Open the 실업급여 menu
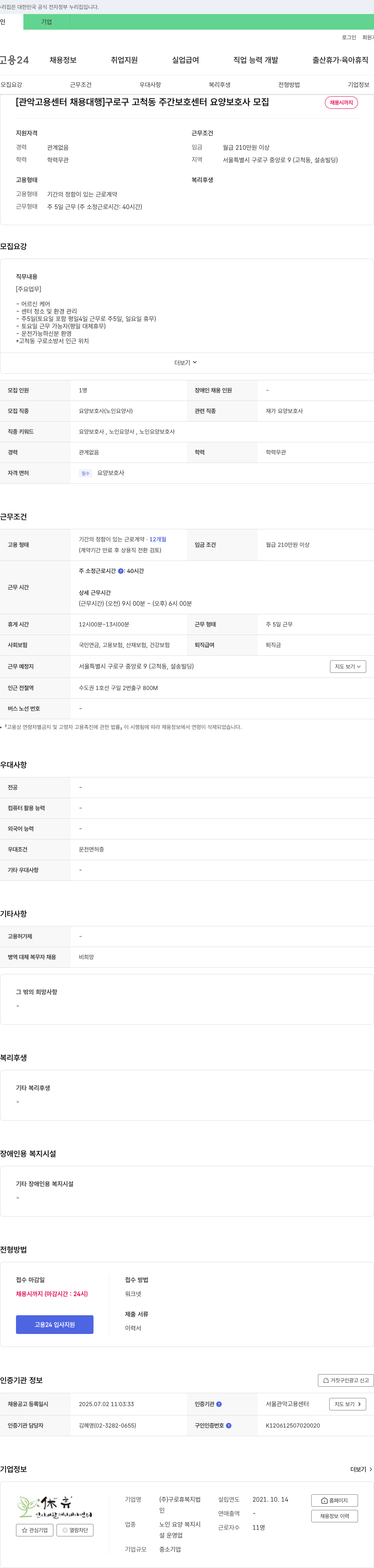Screen dimensions: 374x1568 coord(185,60)
